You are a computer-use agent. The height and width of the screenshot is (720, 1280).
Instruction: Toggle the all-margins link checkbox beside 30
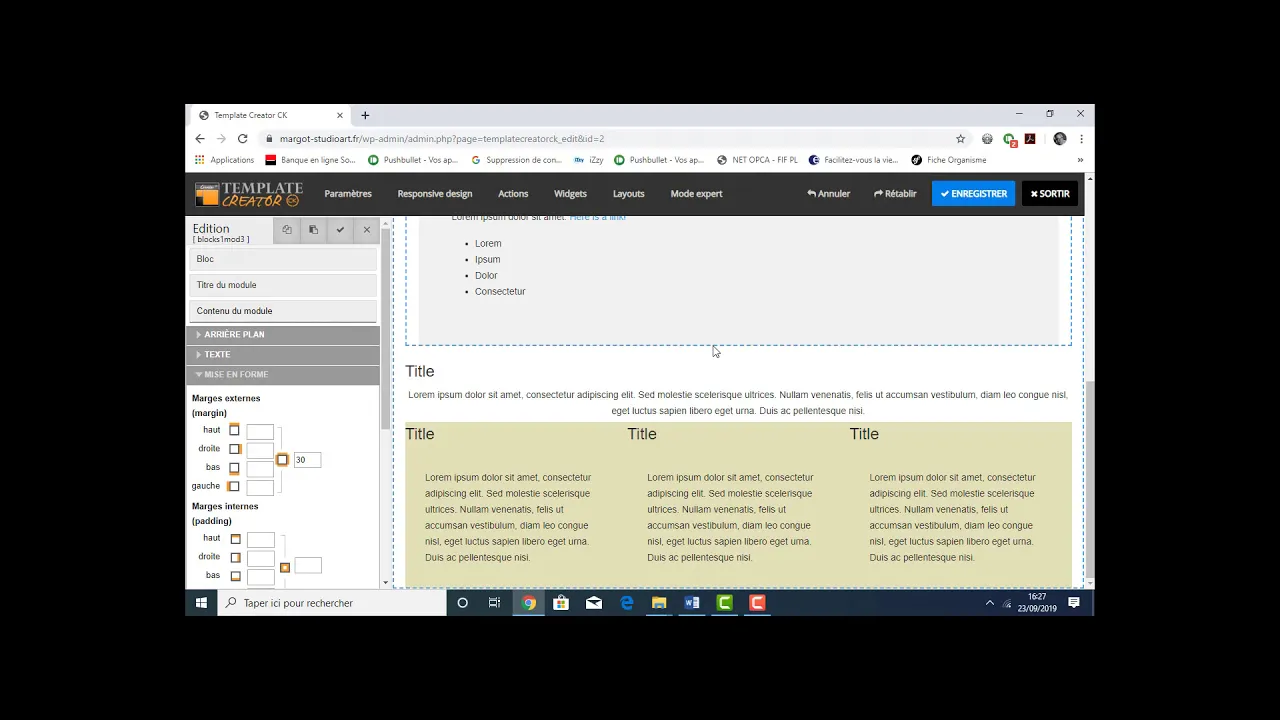(282, 460)
